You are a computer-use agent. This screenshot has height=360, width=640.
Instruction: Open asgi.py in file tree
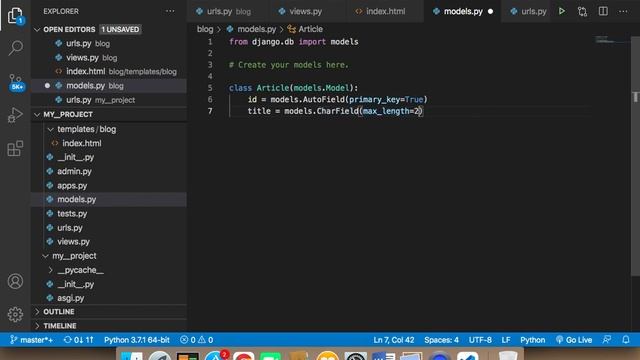[109, 298]
